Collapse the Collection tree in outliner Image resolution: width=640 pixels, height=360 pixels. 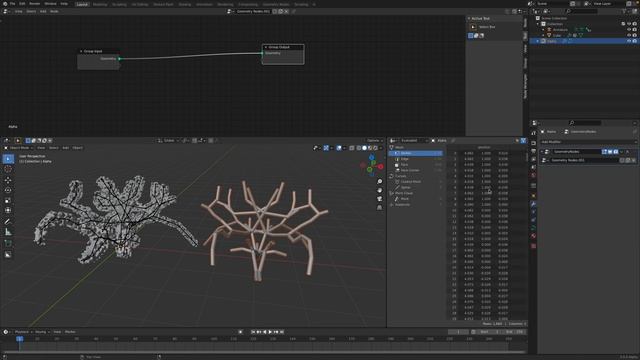pos(538,24)
